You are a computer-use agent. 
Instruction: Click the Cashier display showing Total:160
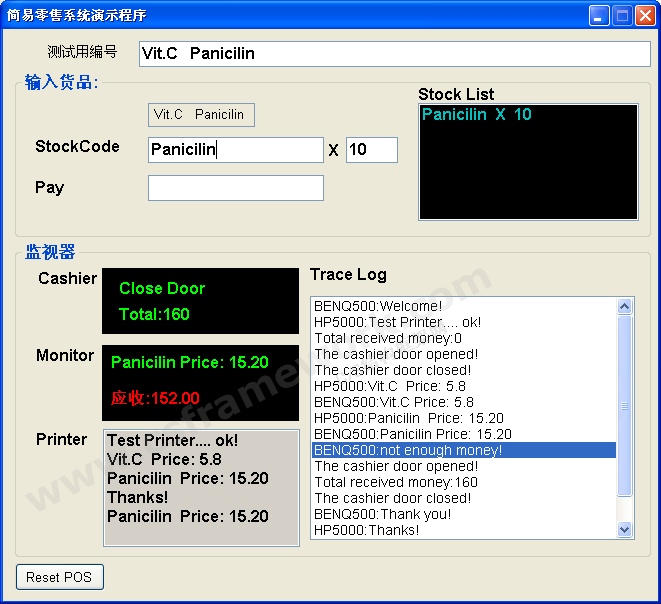point(200,301)
